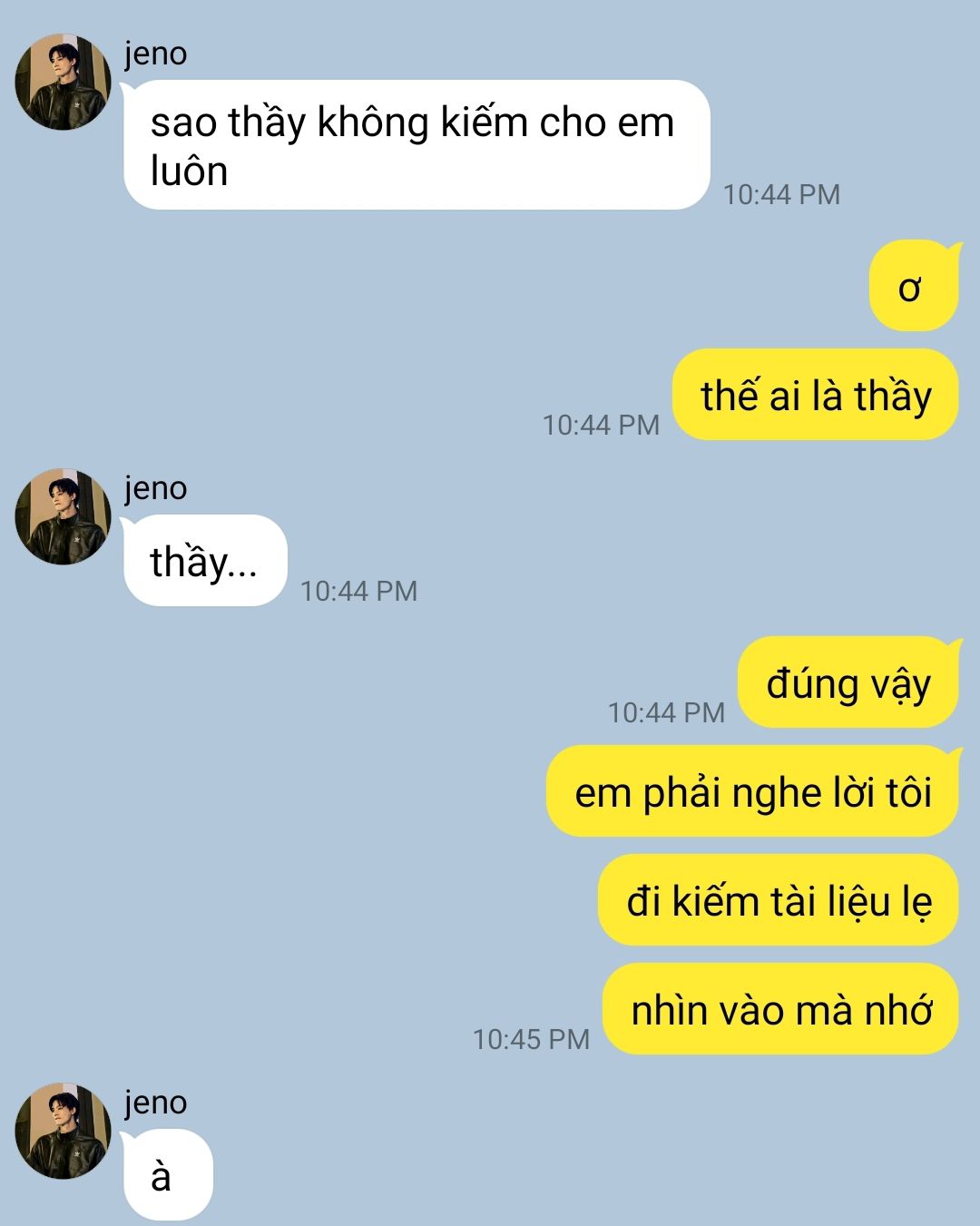Select the 'sao thầy không kiếm cho em luôn' bubble
Viewport: 980px width, 1226px height.
tap(416, 145)
